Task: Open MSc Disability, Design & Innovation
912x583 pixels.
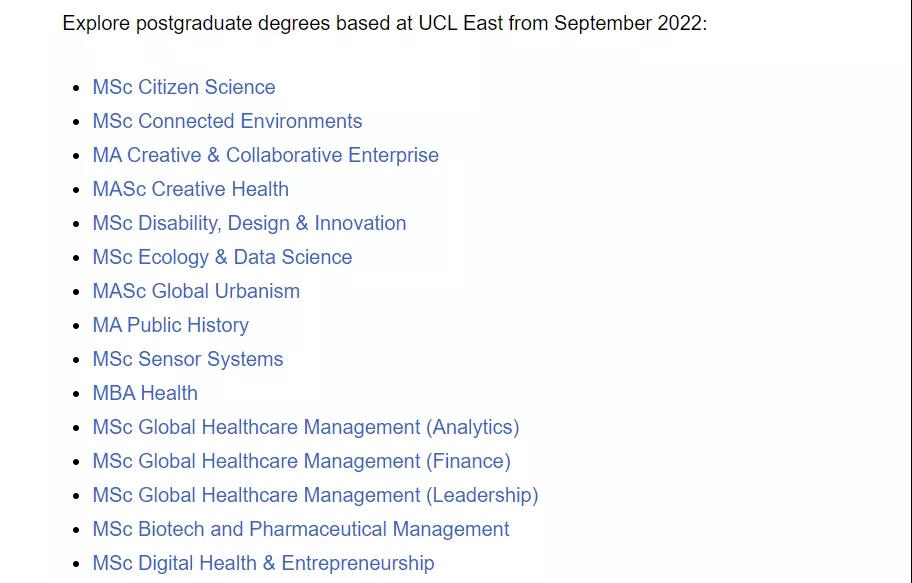Action: 249,223
